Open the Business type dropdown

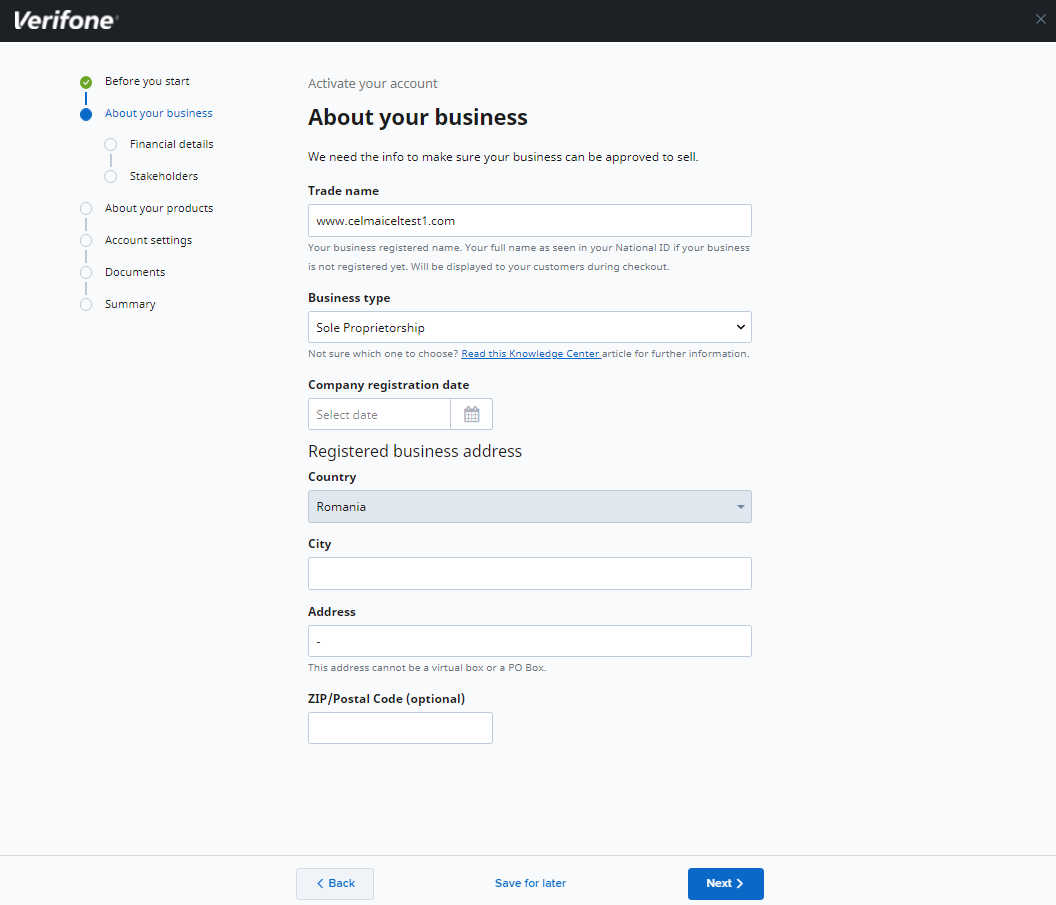coord(529,327)
